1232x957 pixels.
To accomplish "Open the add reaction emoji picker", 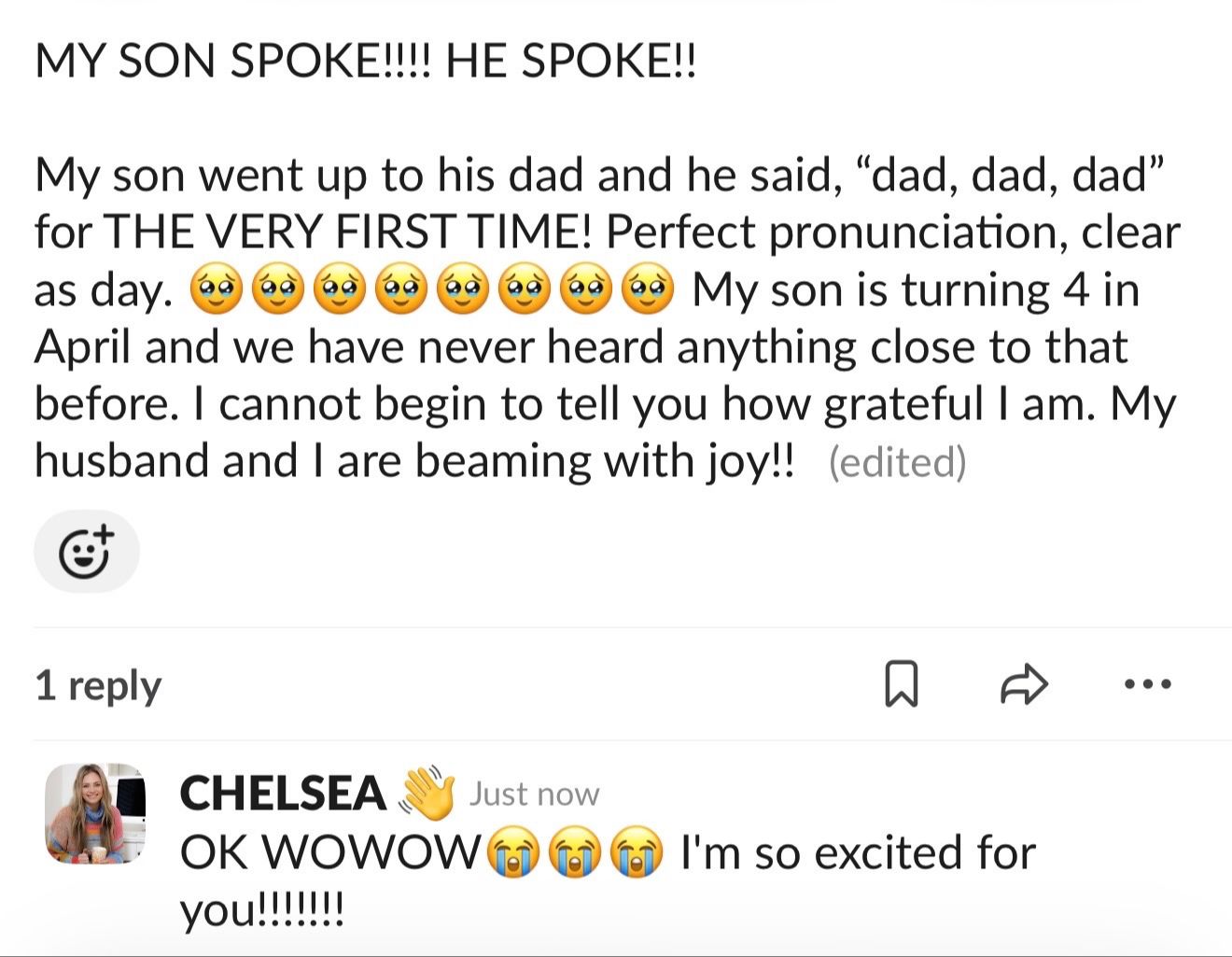I will [x=86, y=552].
